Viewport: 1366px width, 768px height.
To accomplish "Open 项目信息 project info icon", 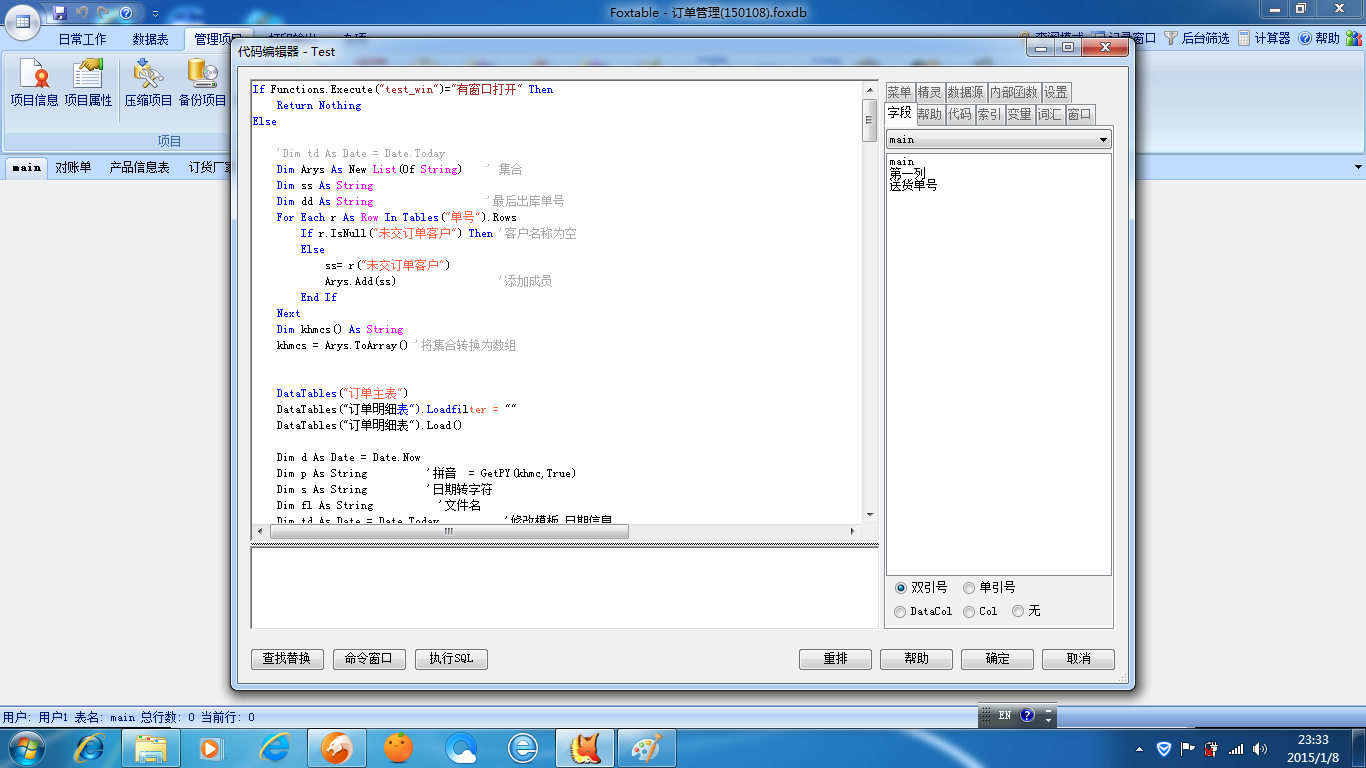I will click(34, 84).
